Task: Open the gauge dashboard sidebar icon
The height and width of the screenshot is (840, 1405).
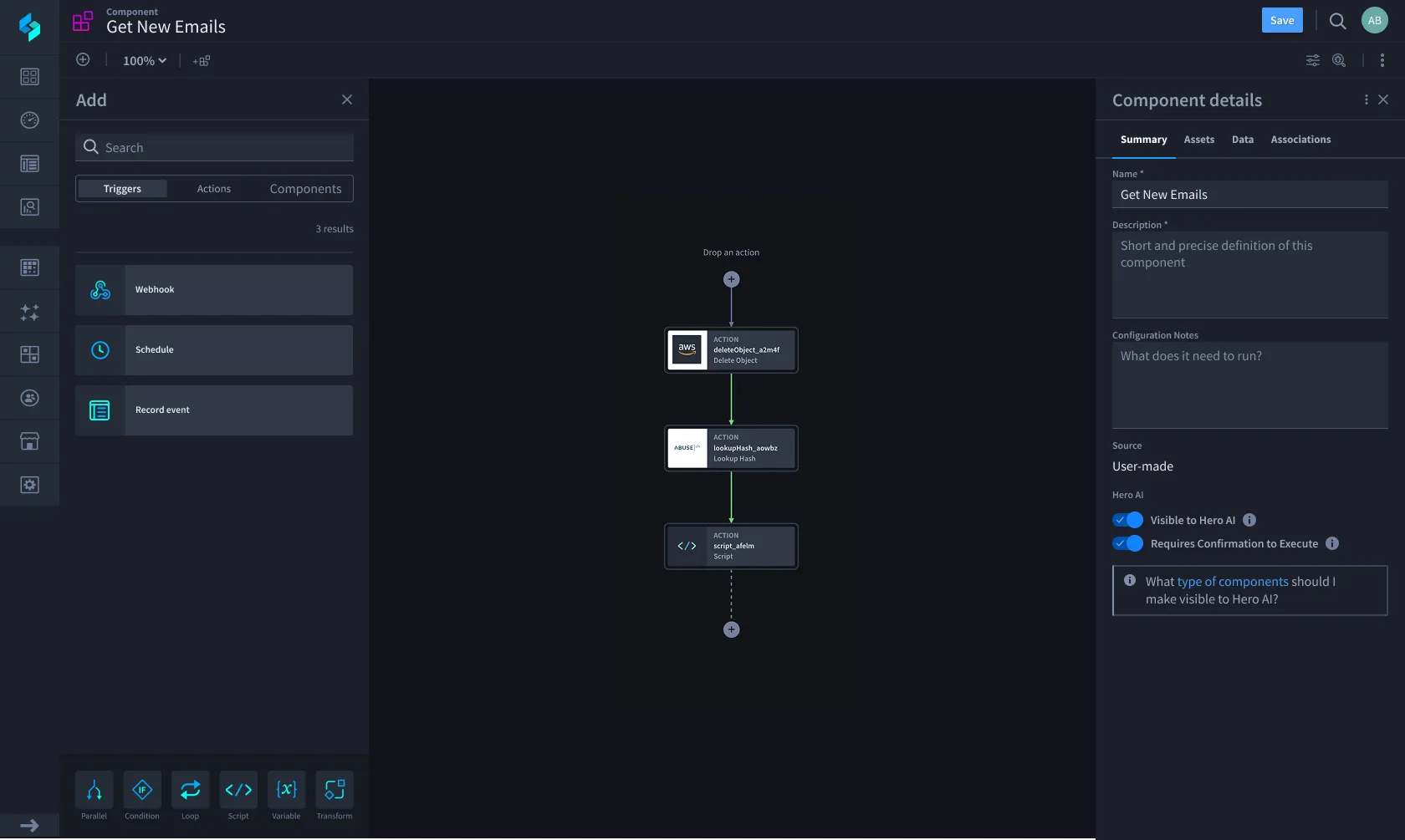Action: (29, 120)
